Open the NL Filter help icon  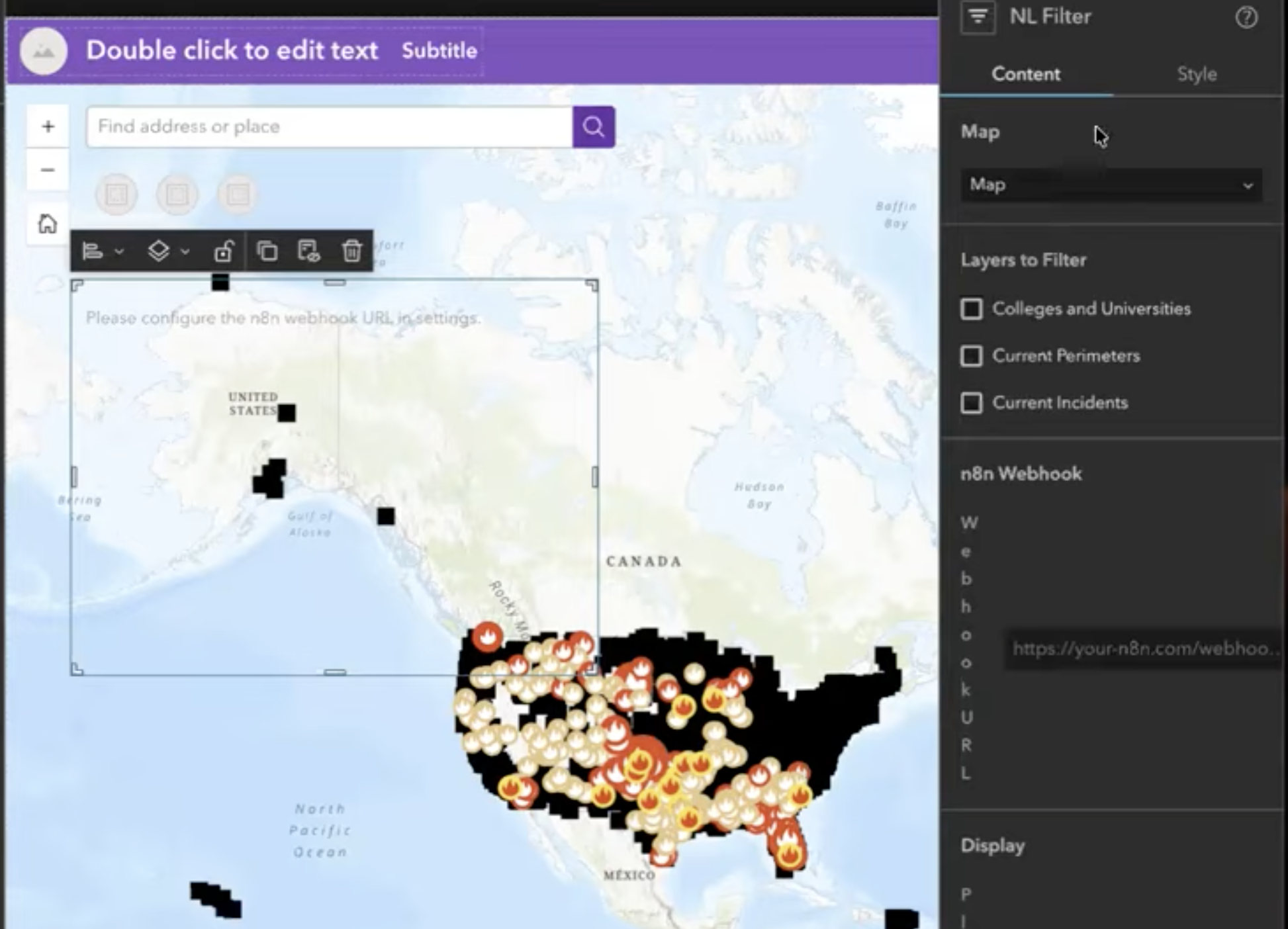(x=1246, y=17)
